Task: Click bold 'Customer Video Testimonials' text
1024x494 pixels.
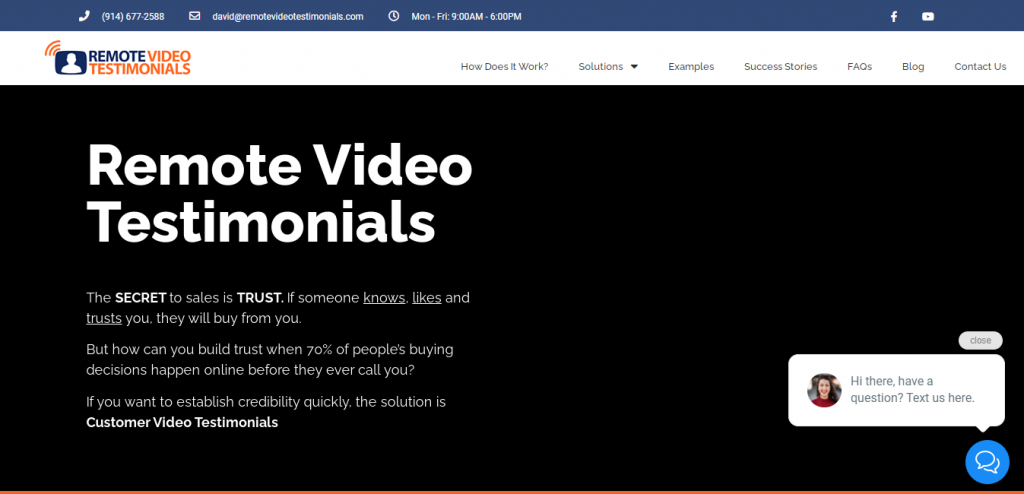Action: pos(182,422)
